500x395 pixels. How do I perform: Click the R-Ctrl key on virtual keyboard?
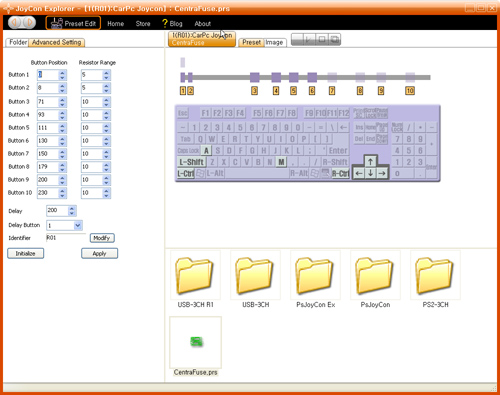click(x=340, y=174)
